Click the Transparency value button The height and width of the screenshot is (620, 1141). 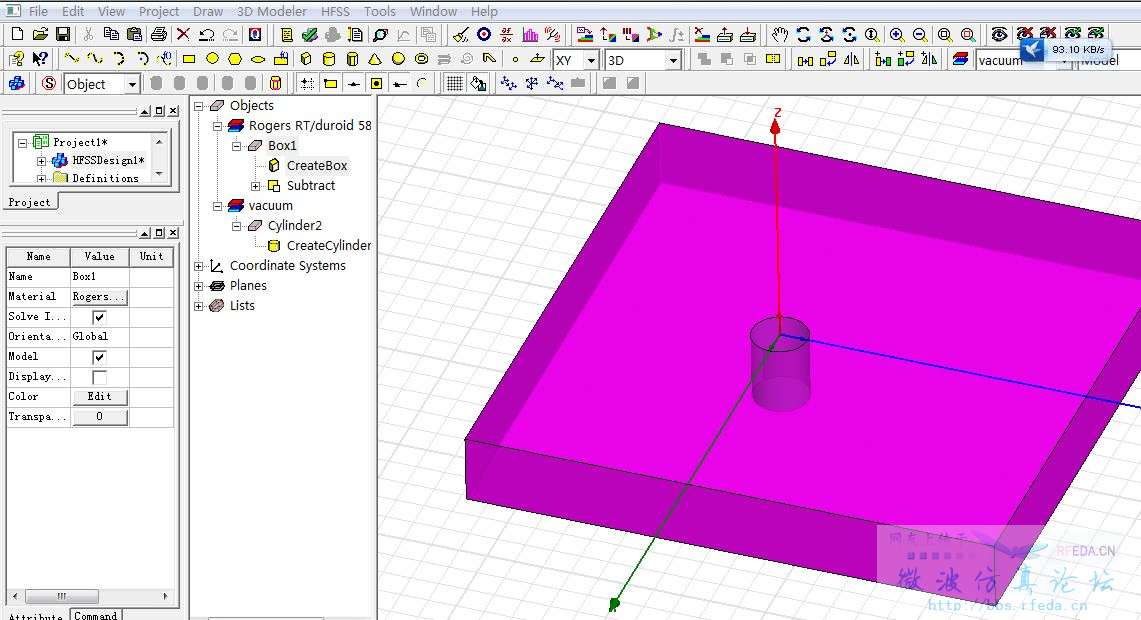point(100,417)
